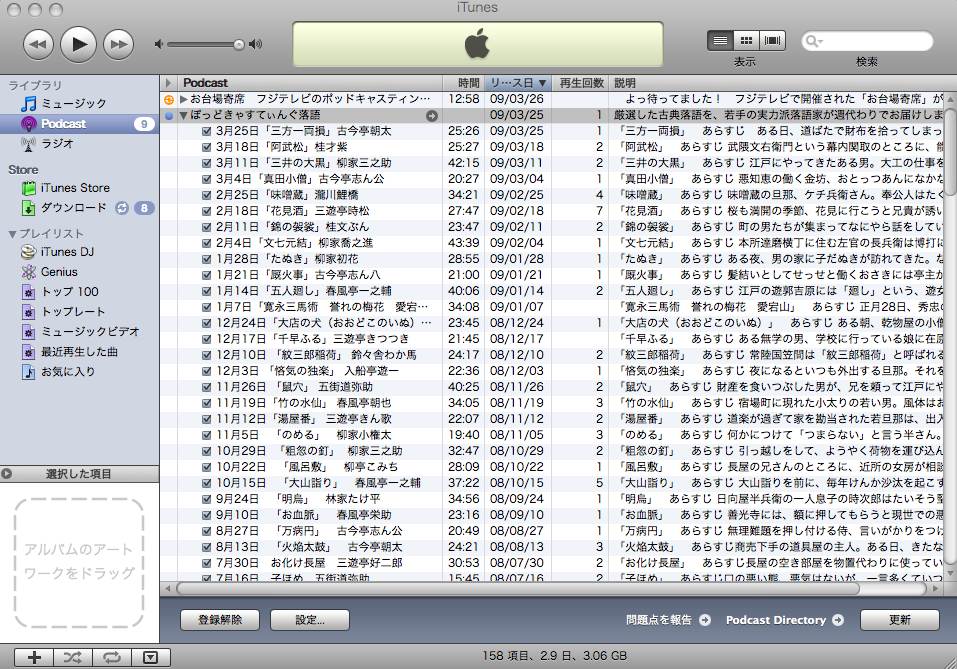Uncheck 10月29日「粗忽の釘」 episode
Image resolution: width=957 pixels, height=669 pixels.
click(206, 451)
